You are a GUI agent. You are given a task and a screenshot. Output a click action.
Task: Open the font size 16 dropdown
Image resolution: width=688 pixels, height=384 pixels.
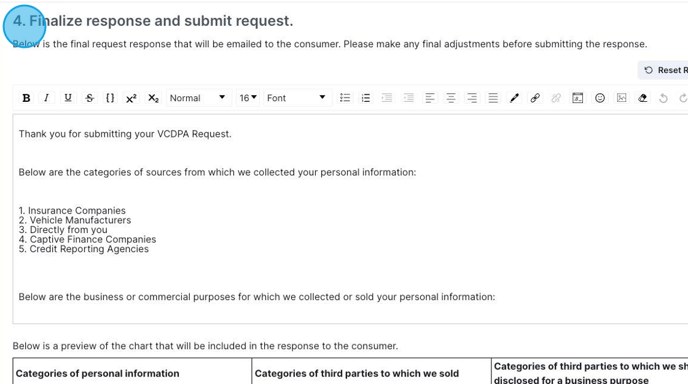tap(248, 98)
